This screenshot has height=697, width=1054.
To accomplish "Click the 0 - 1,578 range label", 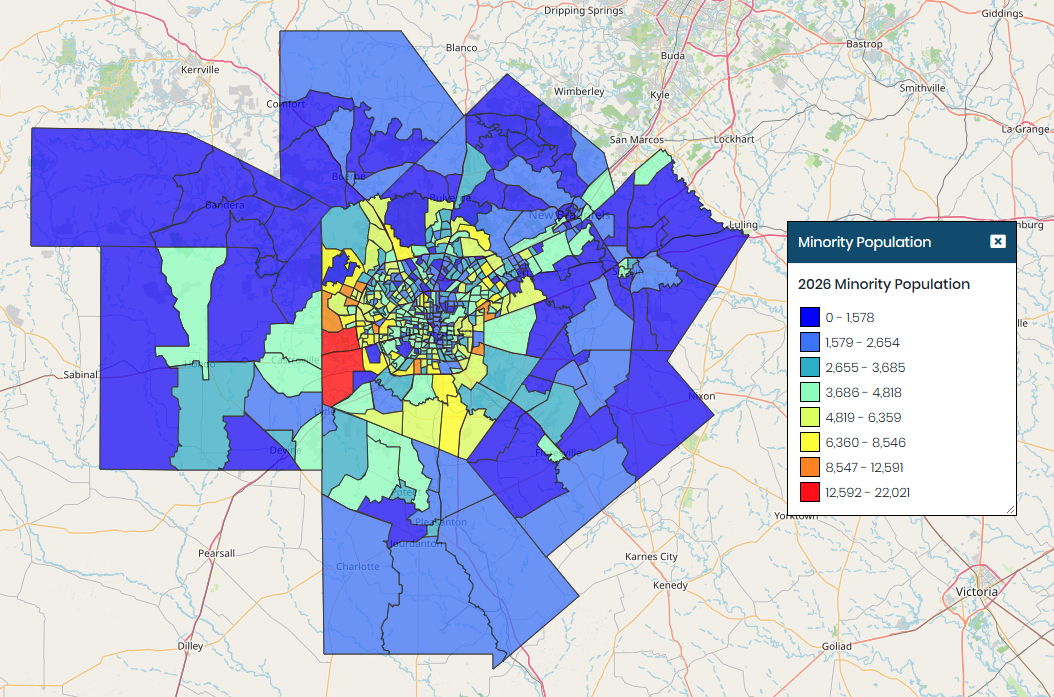I will pos(850,317).
